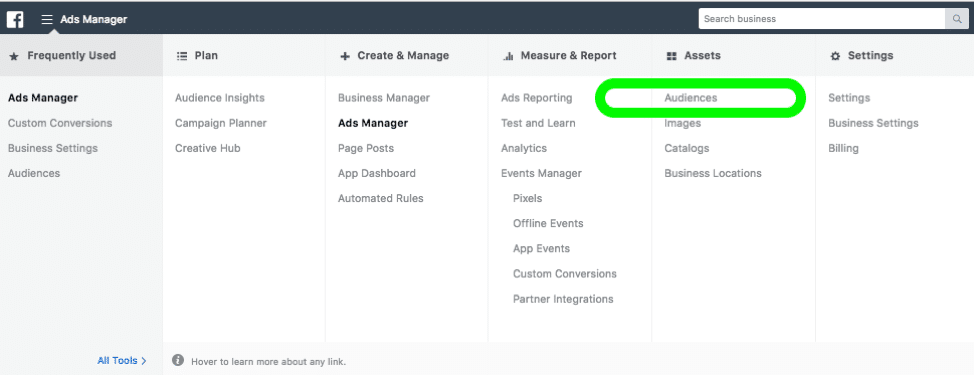
Task: Open Campaign Planner
Action: 221,123
